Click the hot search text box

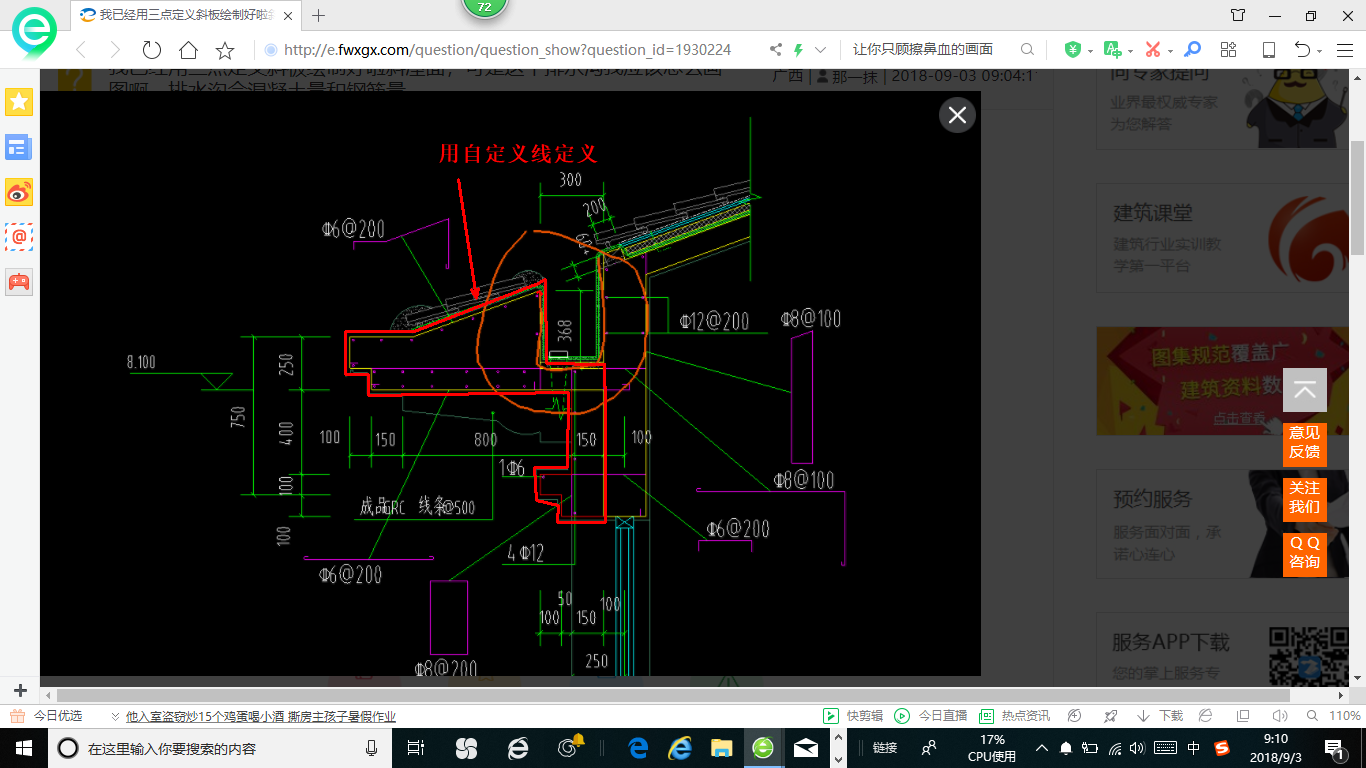[923, 50]
